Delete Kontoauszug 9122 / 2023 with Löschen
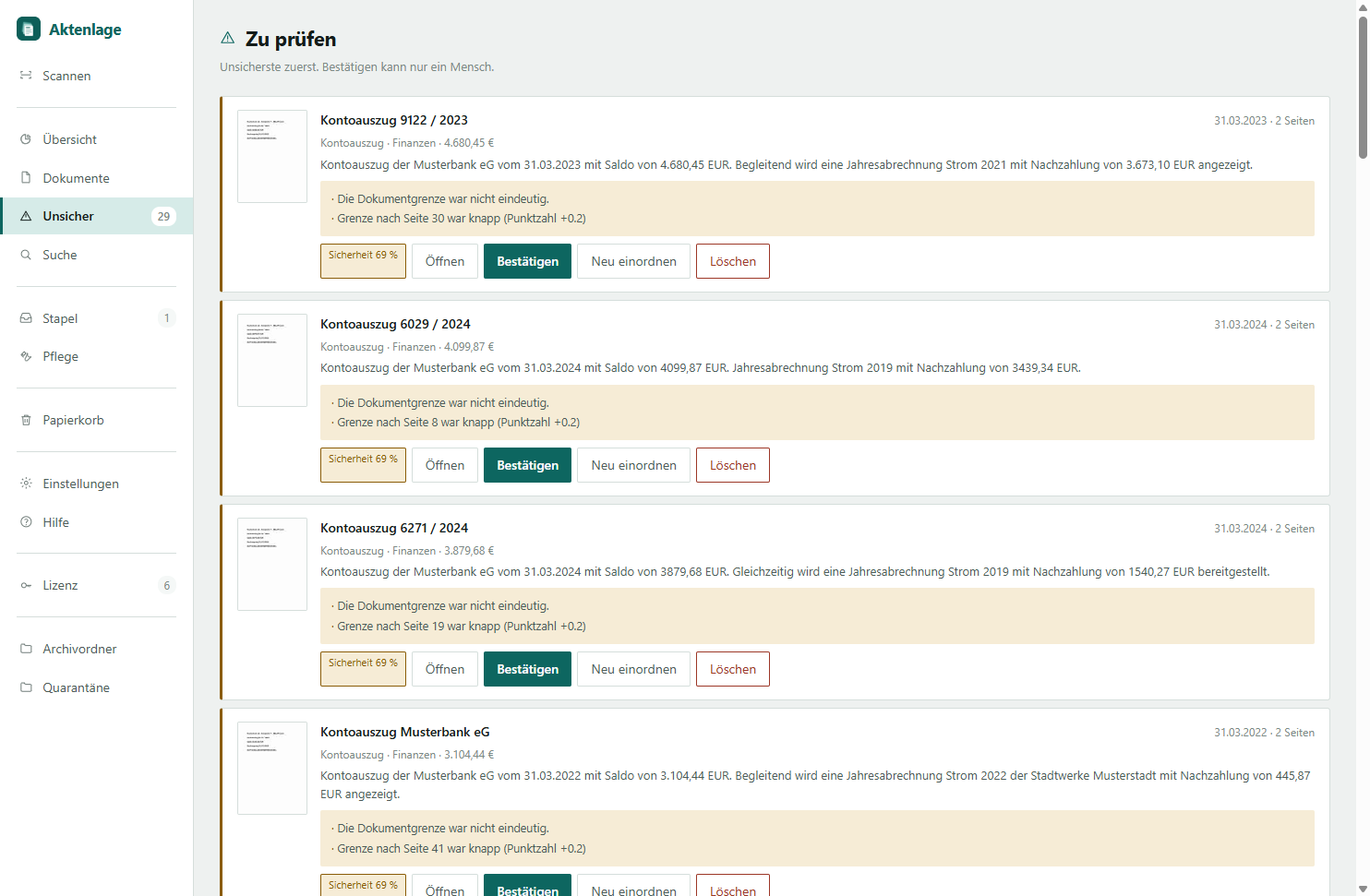 pos(733,261)
